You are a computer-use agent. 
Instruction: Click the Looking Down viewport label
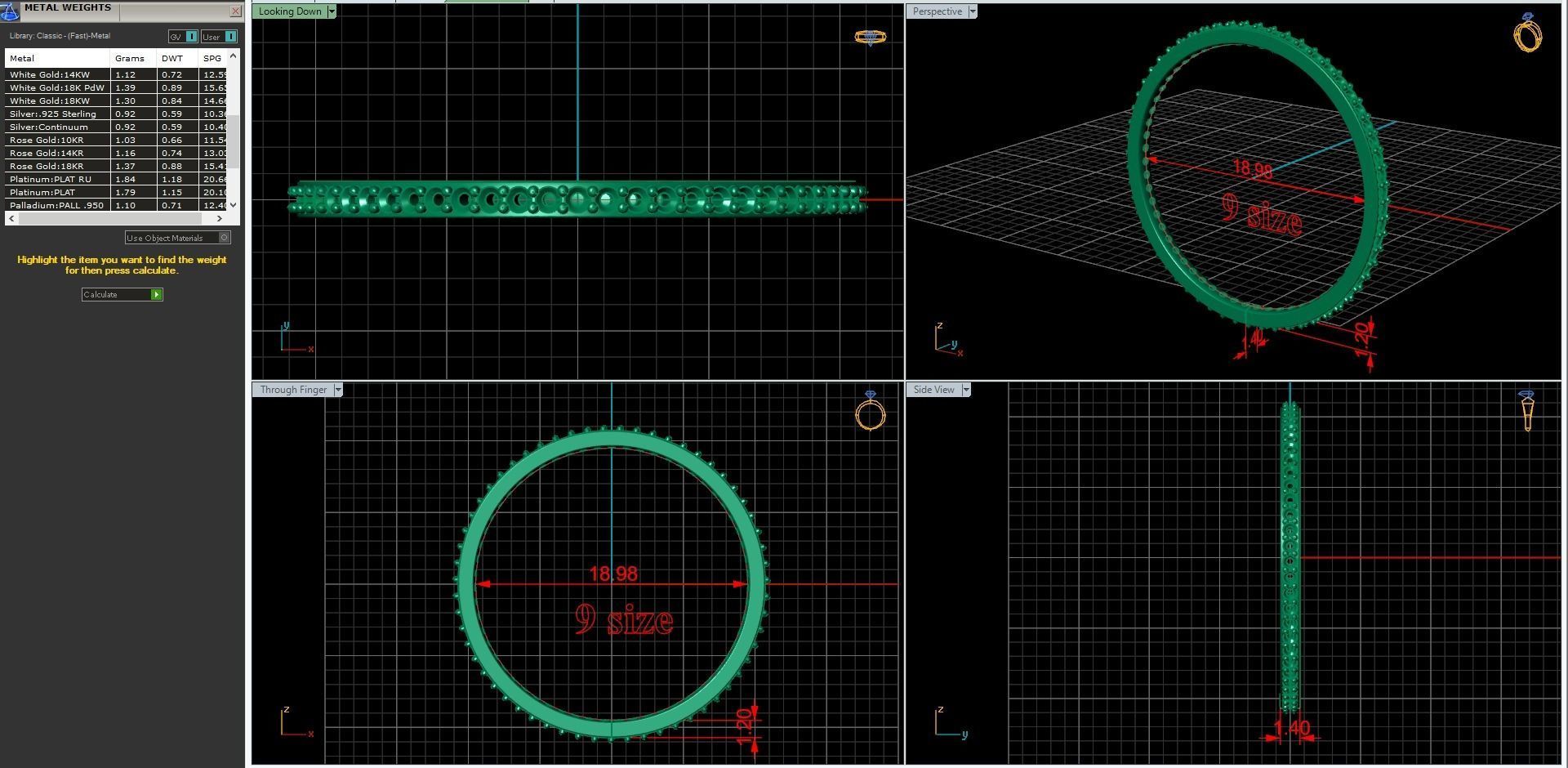(x=290, y=11)
